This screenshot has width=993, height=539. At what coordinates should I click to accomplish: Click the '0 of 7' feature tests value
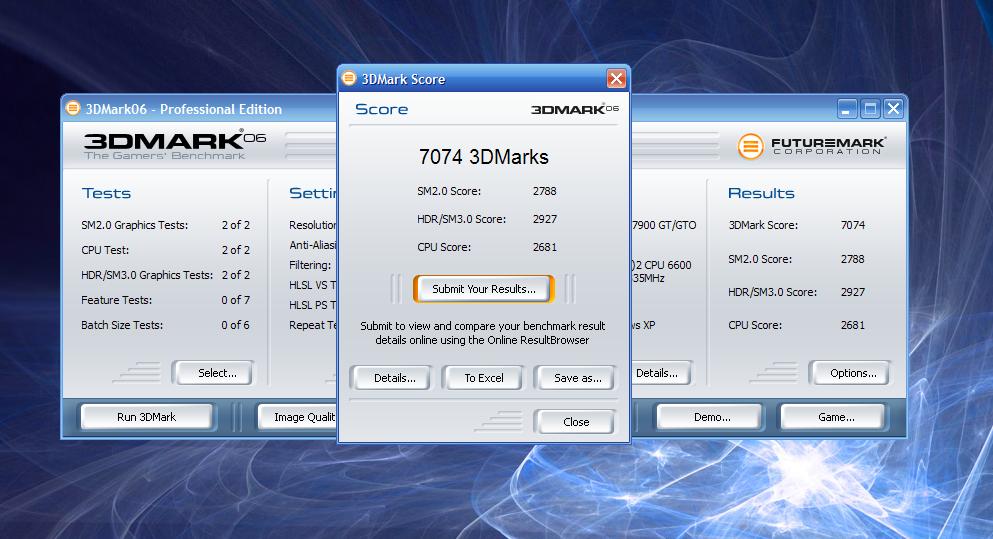click(236, 300)
